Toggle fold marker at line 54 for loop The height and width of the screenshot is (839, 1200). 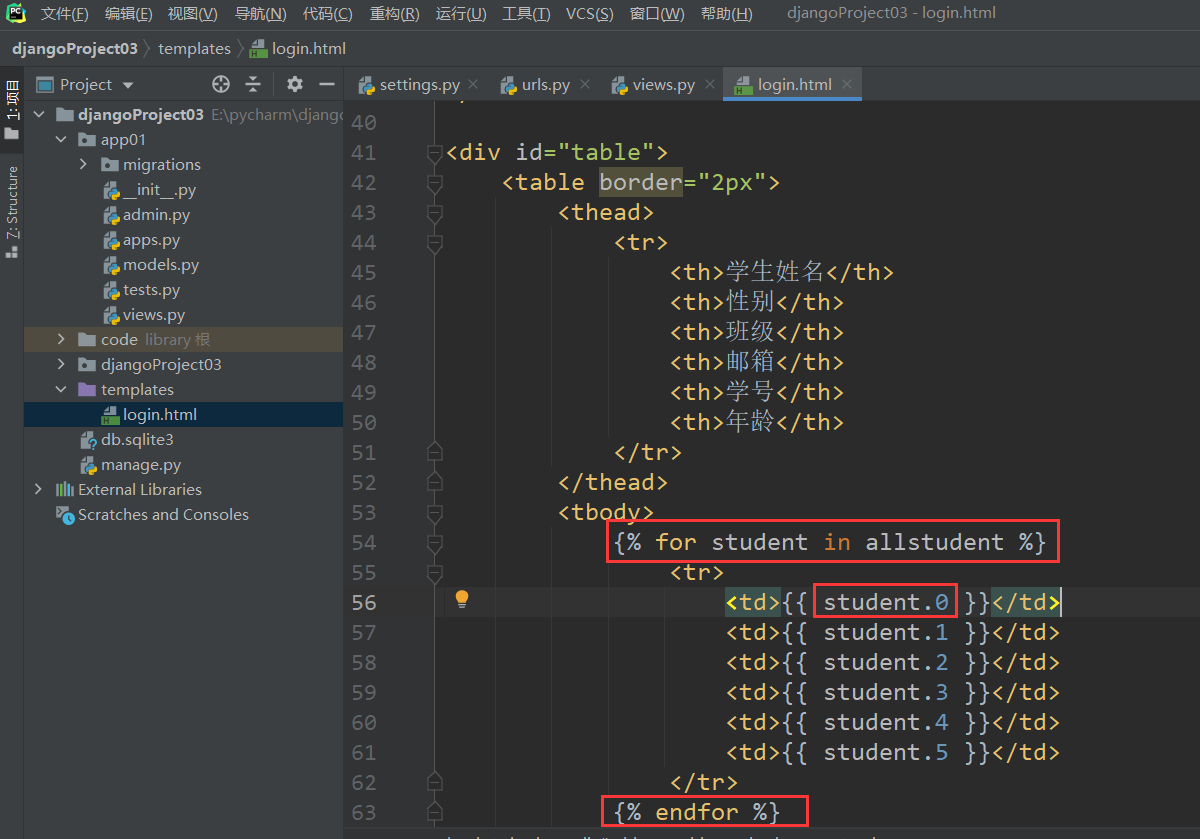tap(434, 543)
